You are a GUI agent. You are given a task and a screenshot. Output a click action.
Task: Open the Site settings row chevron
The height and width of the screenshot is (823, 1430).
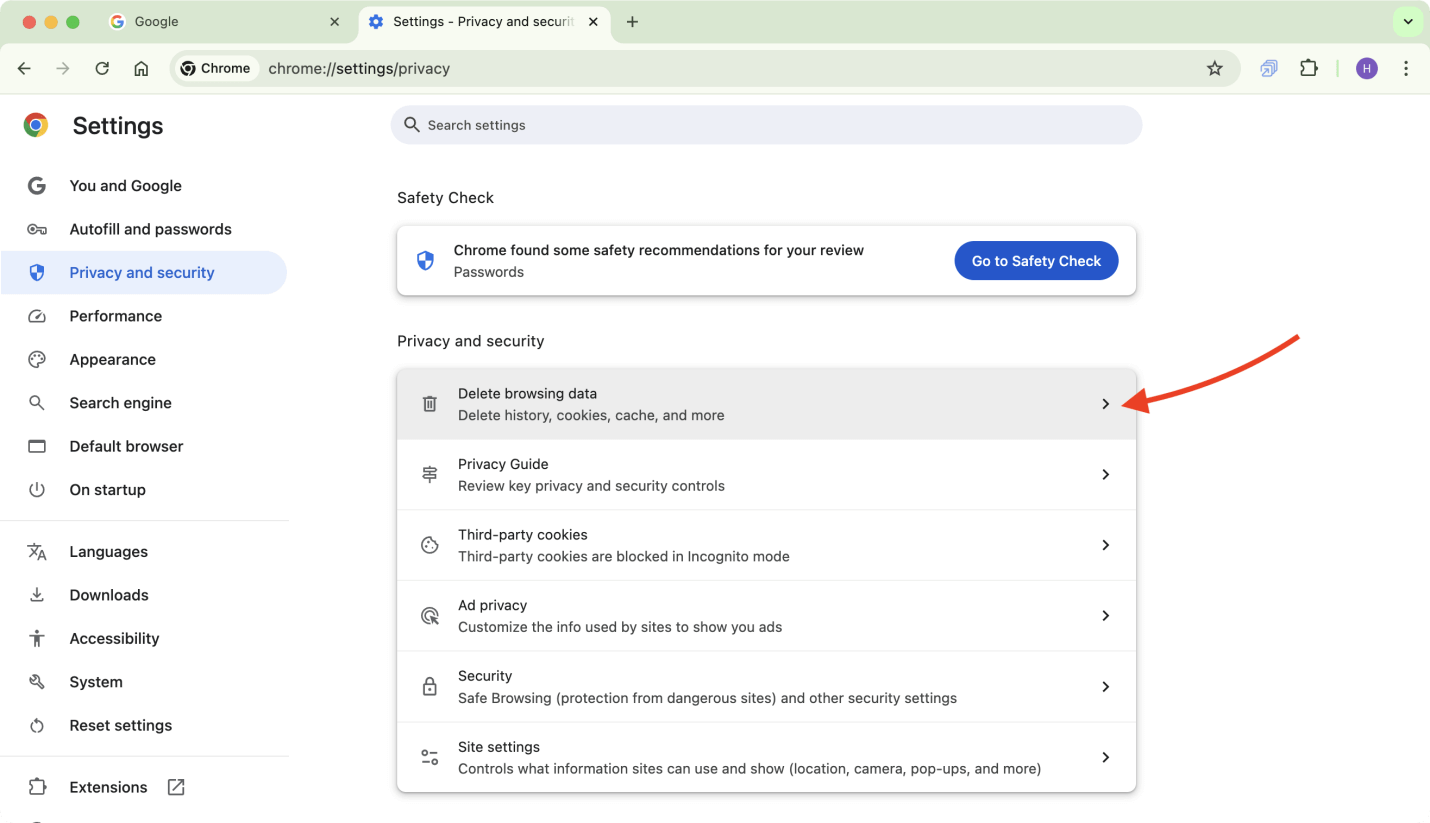pyautogui.click(x=1105, y=757)
